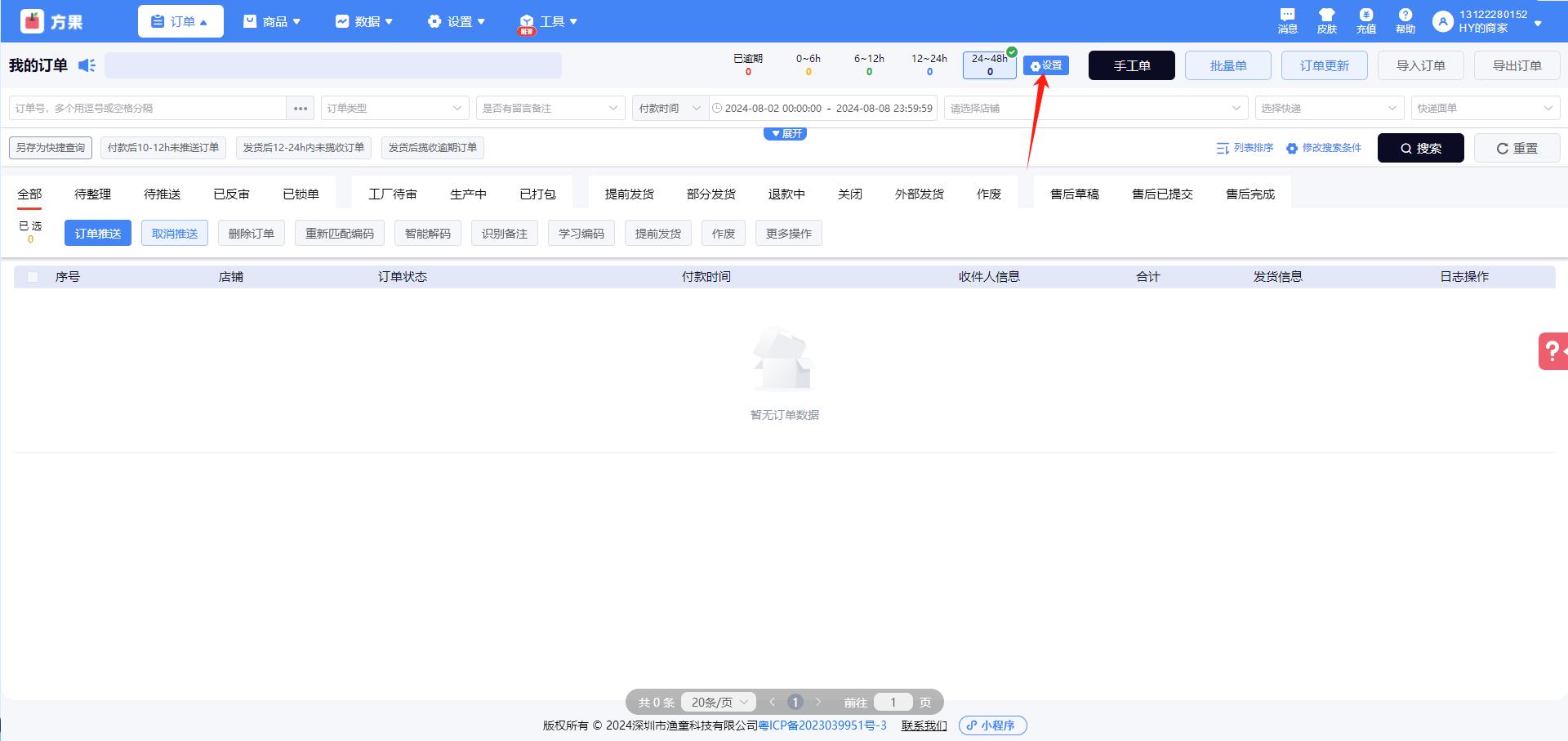Open the 工具 top menu
The image size is (1568, 741).
tap(549, 21)
